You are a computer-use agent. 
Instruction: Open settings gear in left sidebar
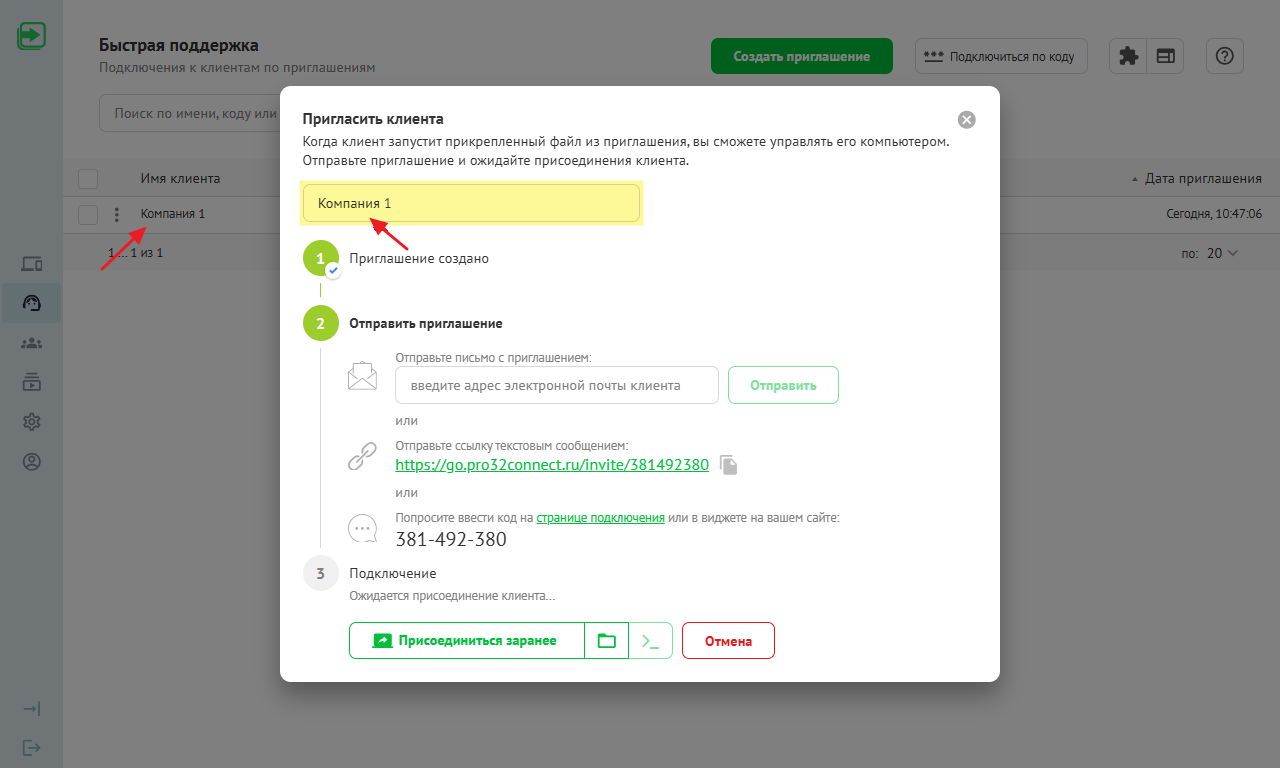pos(32,422)
